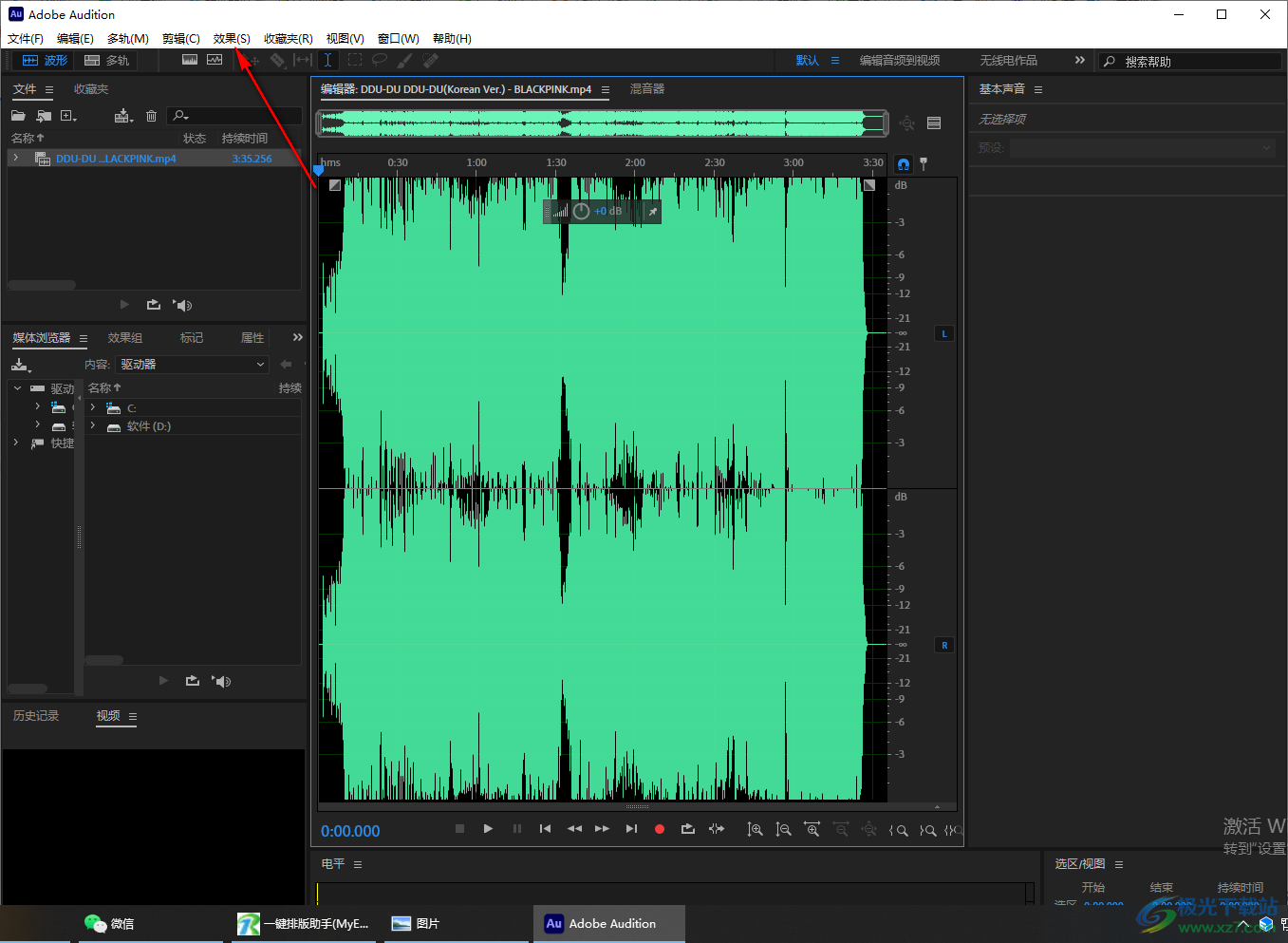1288x943 pixels.
Task: Select the Marquee Selection tool
Action: coord(354,60)
